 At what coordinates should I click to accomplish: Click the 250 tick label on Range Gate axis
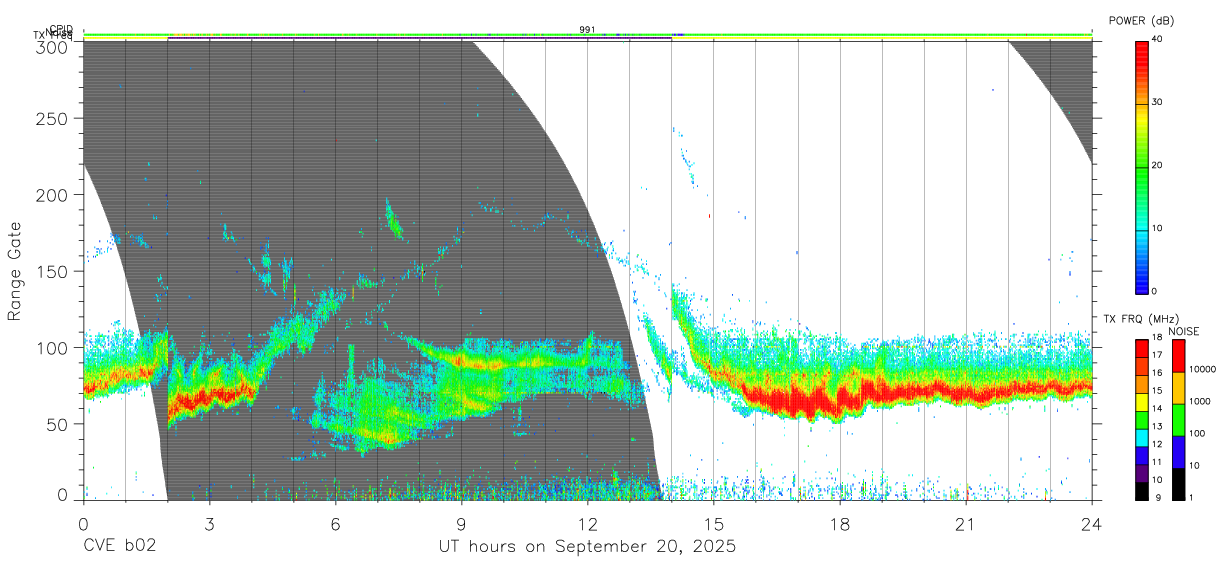coord(51,119)
